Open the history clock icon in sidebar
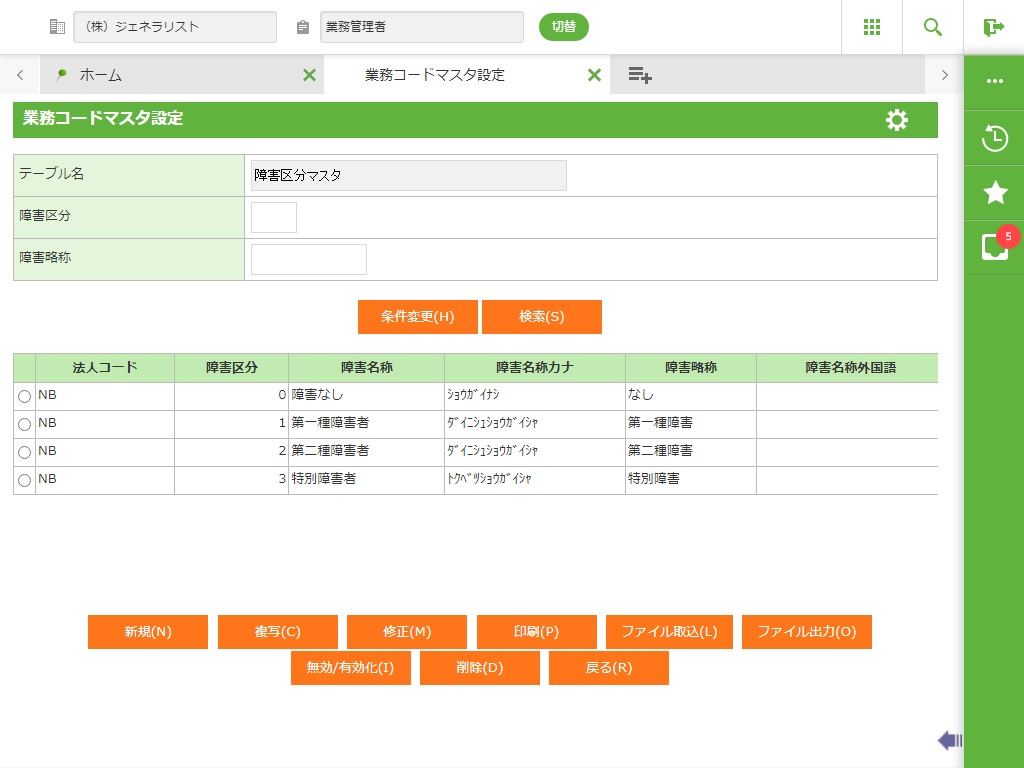1024x768 pixels. pyautogui.click(x=994, y=138)
